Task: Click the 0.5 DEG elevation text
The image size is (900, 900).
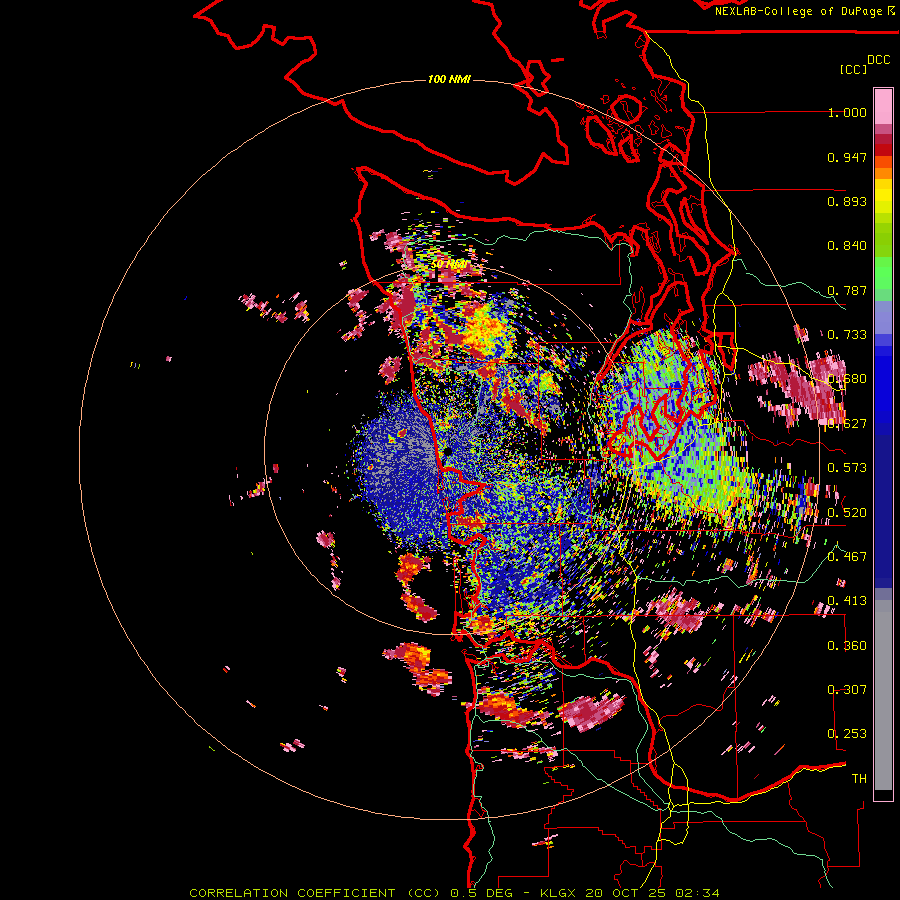Action: tap(480, 893)
